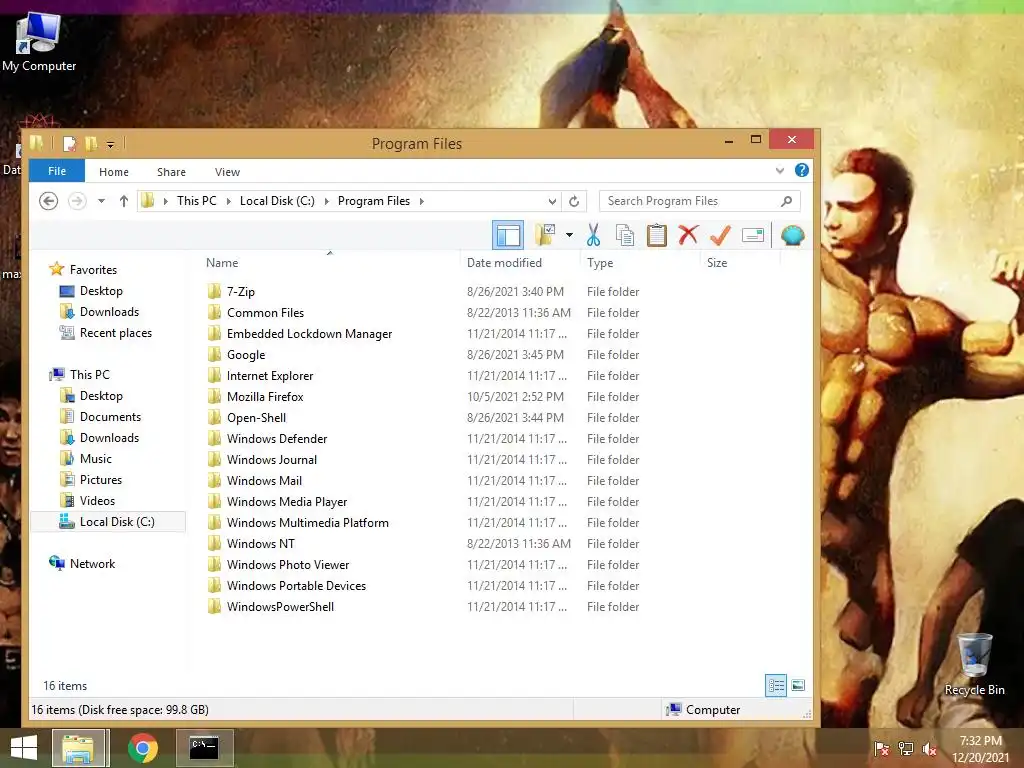This screenshot has width=1024, height=768.
Task: Open Recent places in Favorites
Action: [116, 333]
